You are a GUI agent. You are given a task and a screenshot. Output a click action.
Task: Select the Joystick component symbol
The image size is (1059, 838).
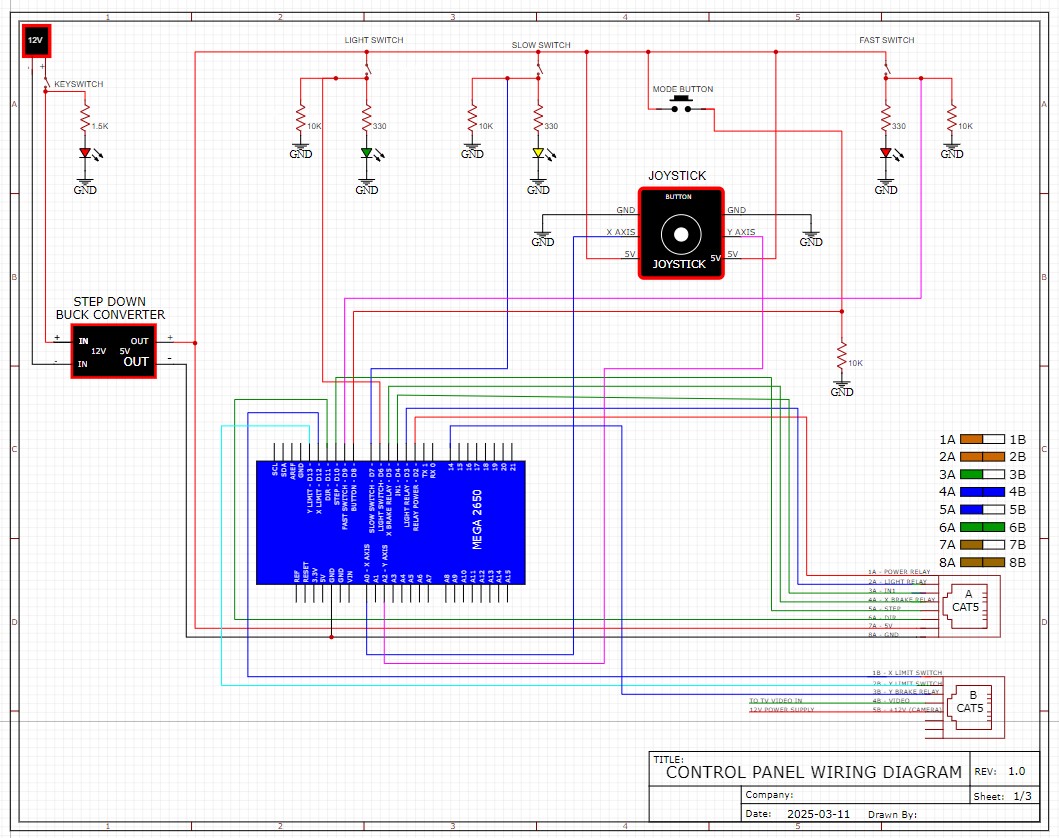click(681, 234)
